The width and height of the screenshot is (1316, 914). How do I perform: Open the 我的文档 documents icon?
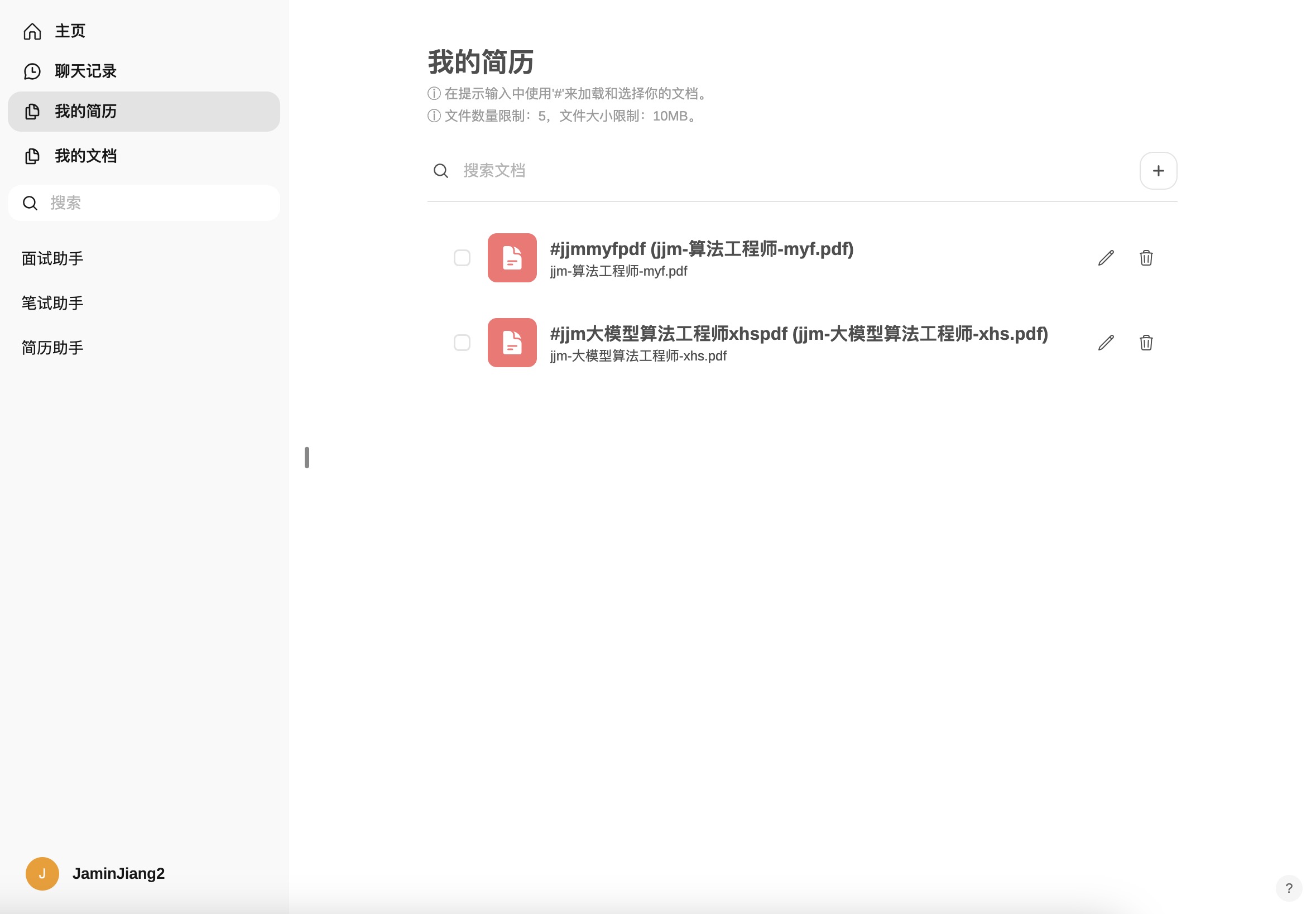[x=32, y=155]
